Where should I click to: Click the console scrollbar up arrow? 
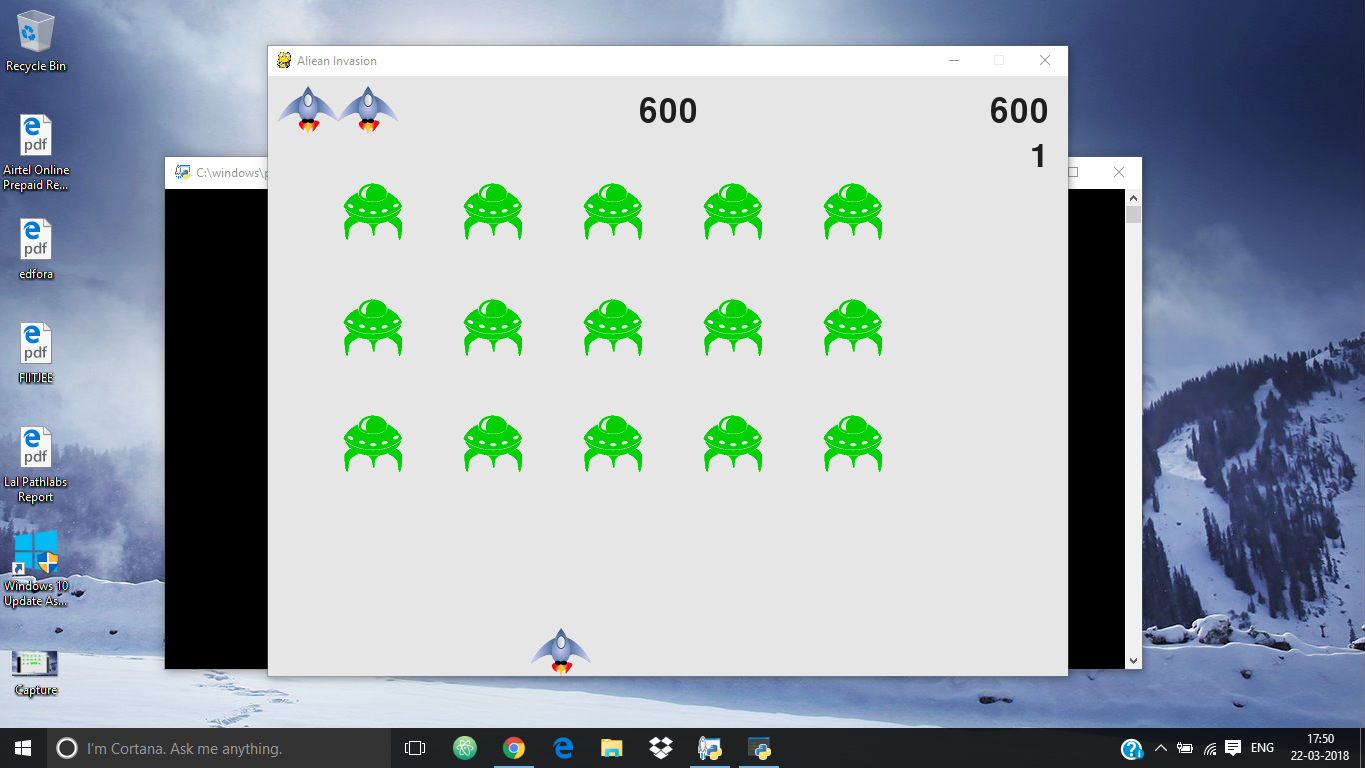1133,198
